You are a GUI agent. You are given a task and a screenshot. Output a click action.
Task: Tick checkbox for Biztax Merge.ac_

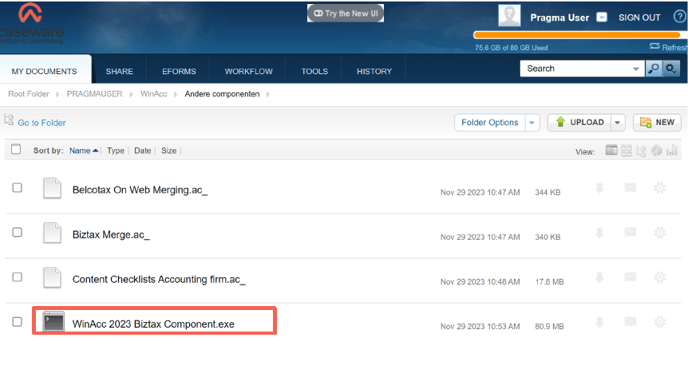coord(17,232)
